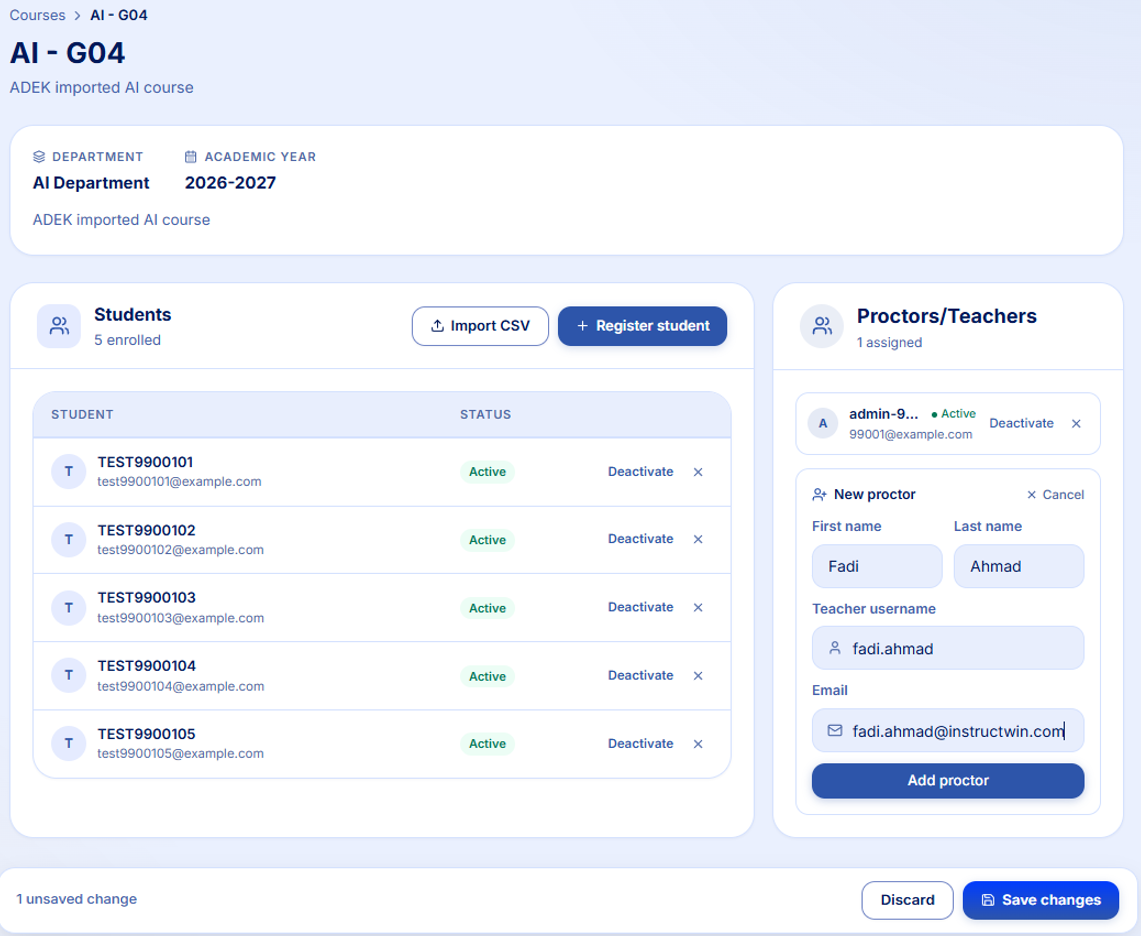The width and height of the screenshot is (1141, 936).
Task: Click the save disk icon on Save changes
Action: point(987,900)
